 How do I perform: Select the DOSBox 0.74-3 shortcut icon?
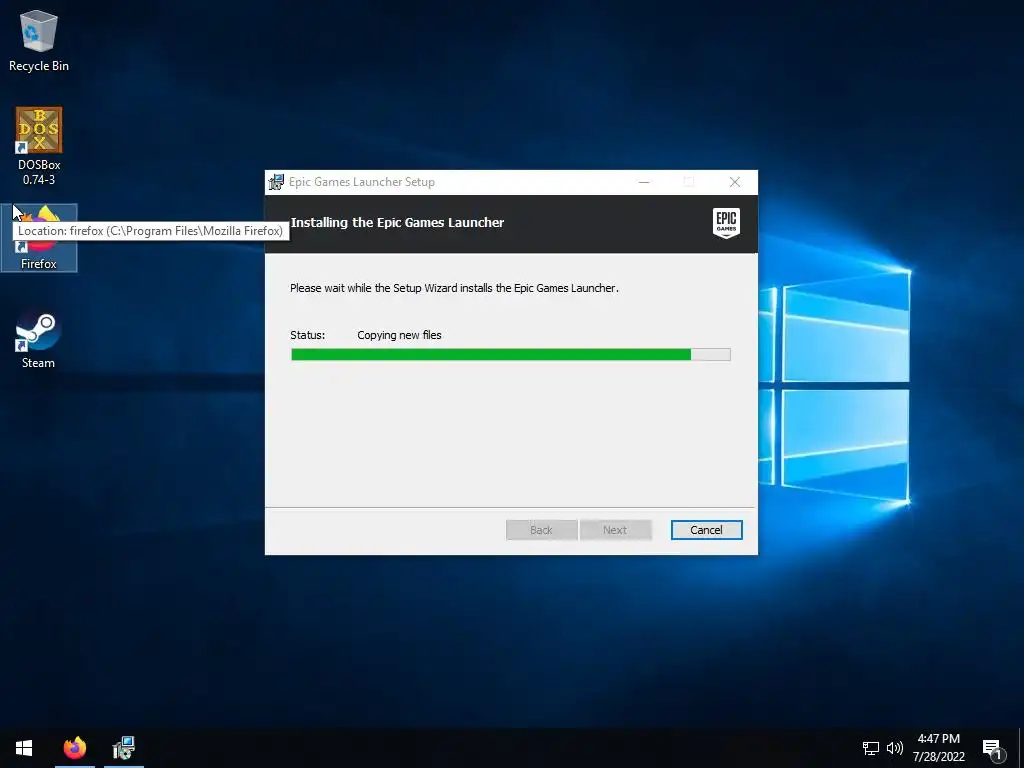click(x=39, y=146)
